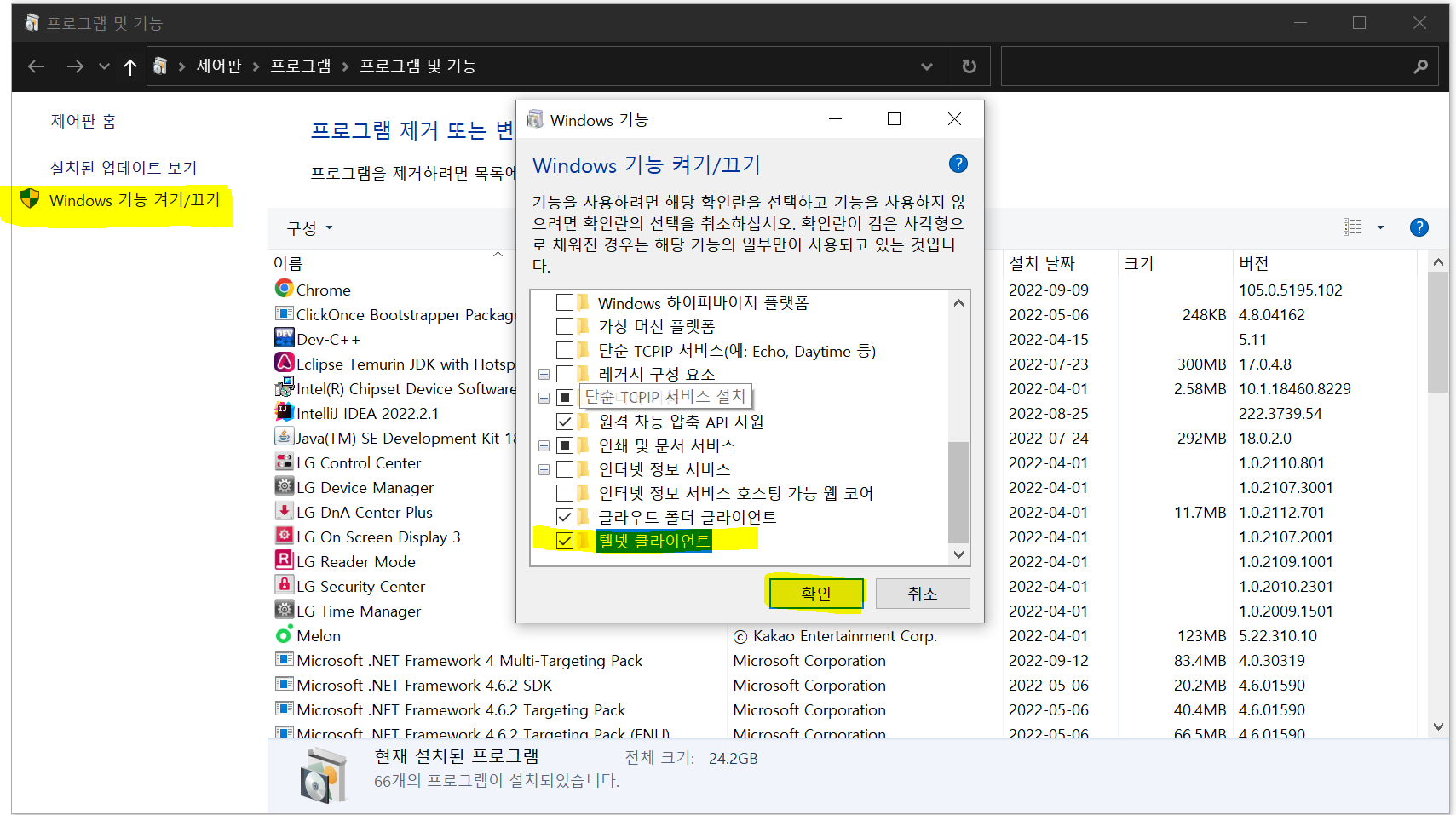Image resolution: width=1456 pixels, height=815 pixels.
Task: Click the Eclipse Temurin JDK icon
Action: pos(285,363)
